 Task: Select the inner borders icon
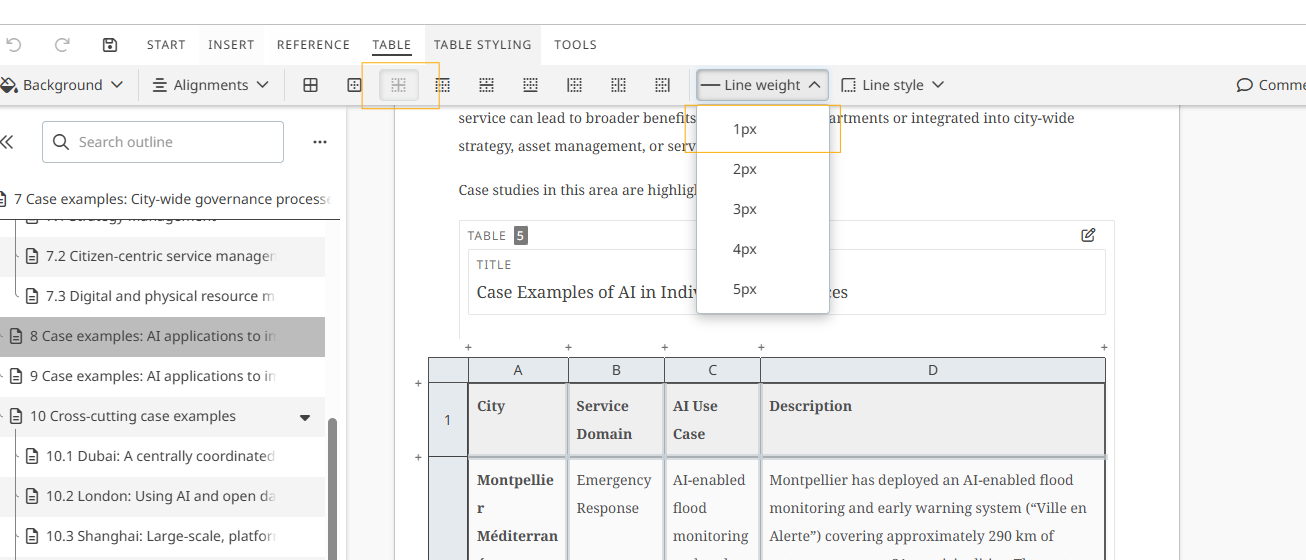398,85
